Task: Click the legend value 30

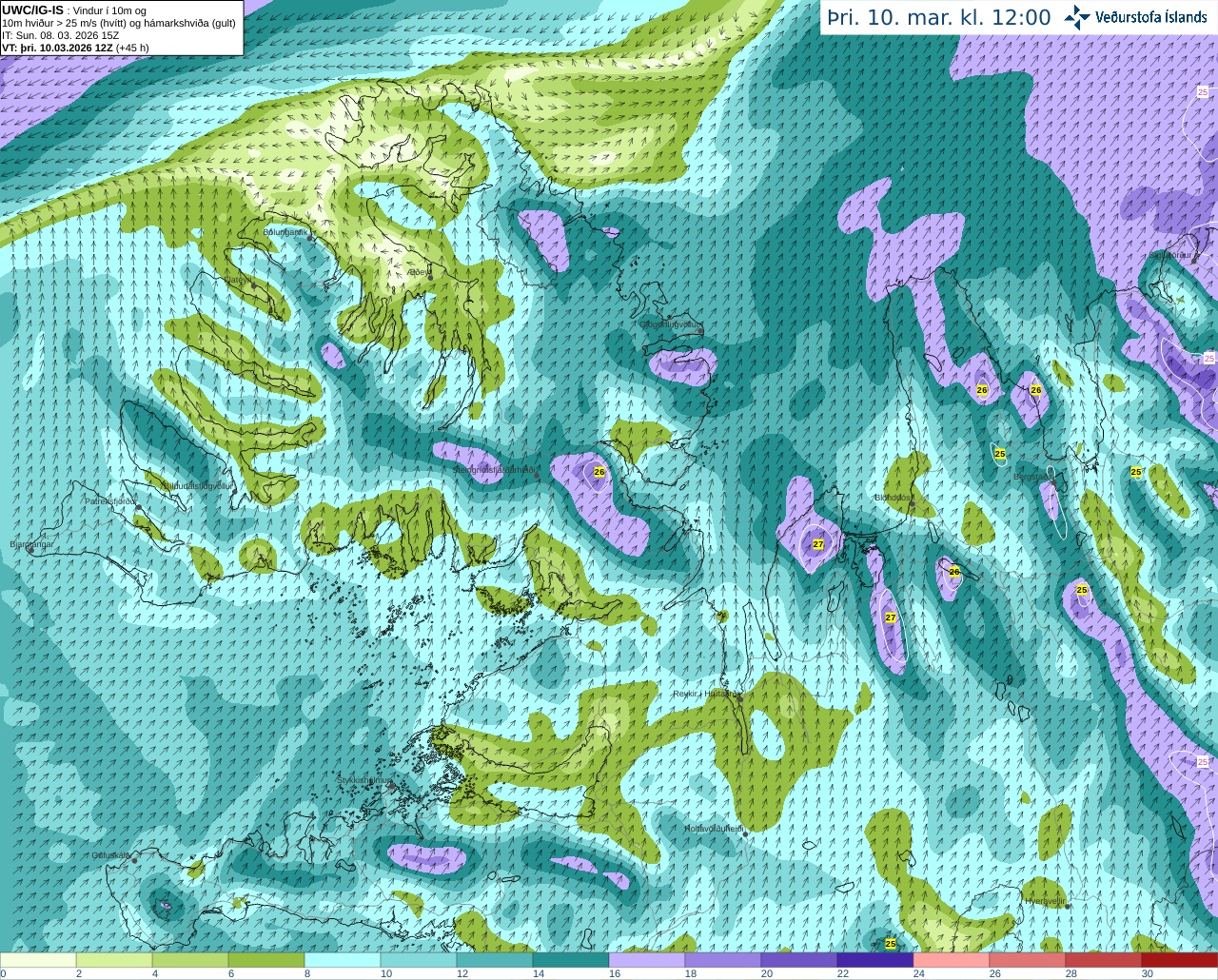Action: tap(1147, 973)
